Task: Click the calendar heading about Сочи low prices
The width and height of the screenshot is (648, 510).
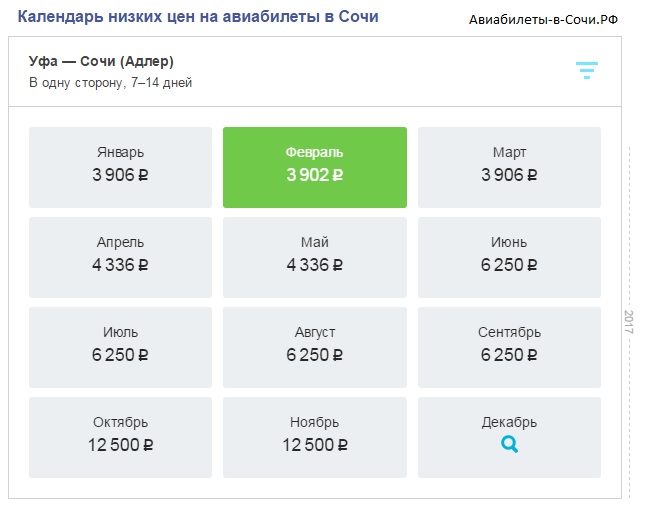Action: pyautogui.click(x=198, y=17)
